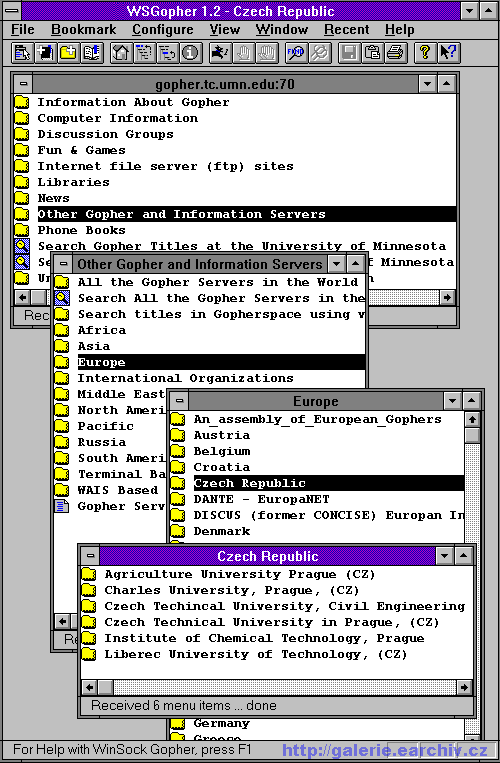Screen dimensions: 500x763
Task: Open the Window menu
Action: click(282, 30)
